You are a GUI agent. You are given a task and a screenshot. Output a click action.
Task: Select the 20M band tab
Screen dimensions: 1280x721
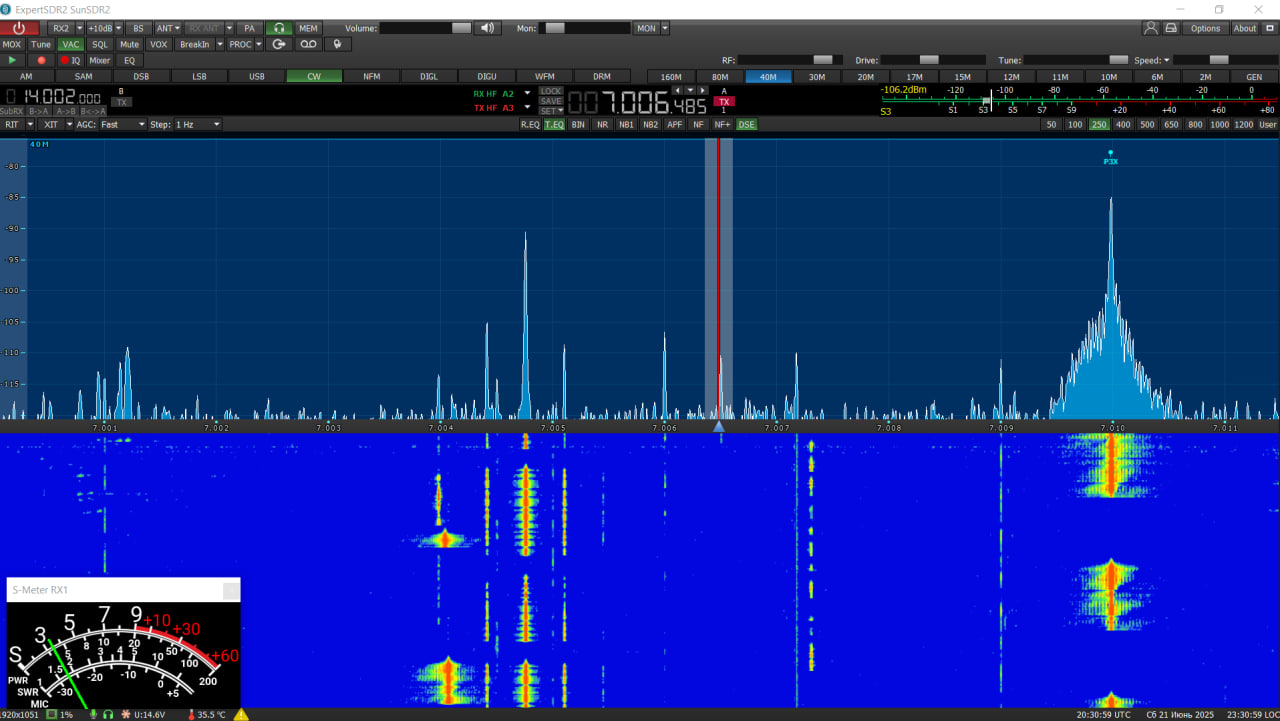coord(865,77)
